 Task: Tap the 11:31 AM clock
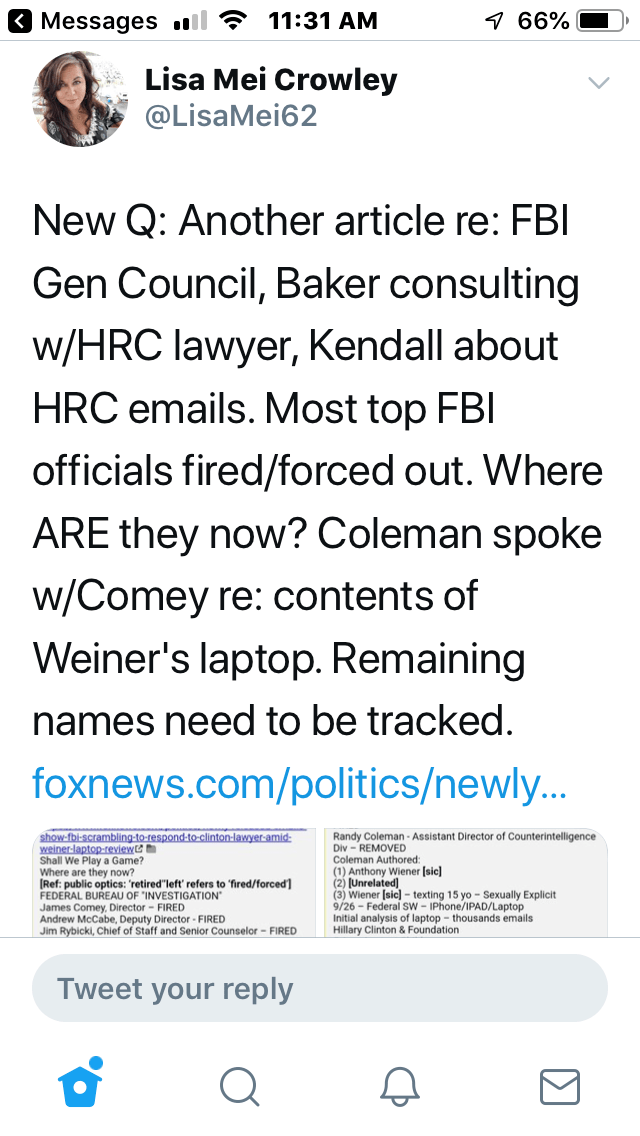click(323, 20)
